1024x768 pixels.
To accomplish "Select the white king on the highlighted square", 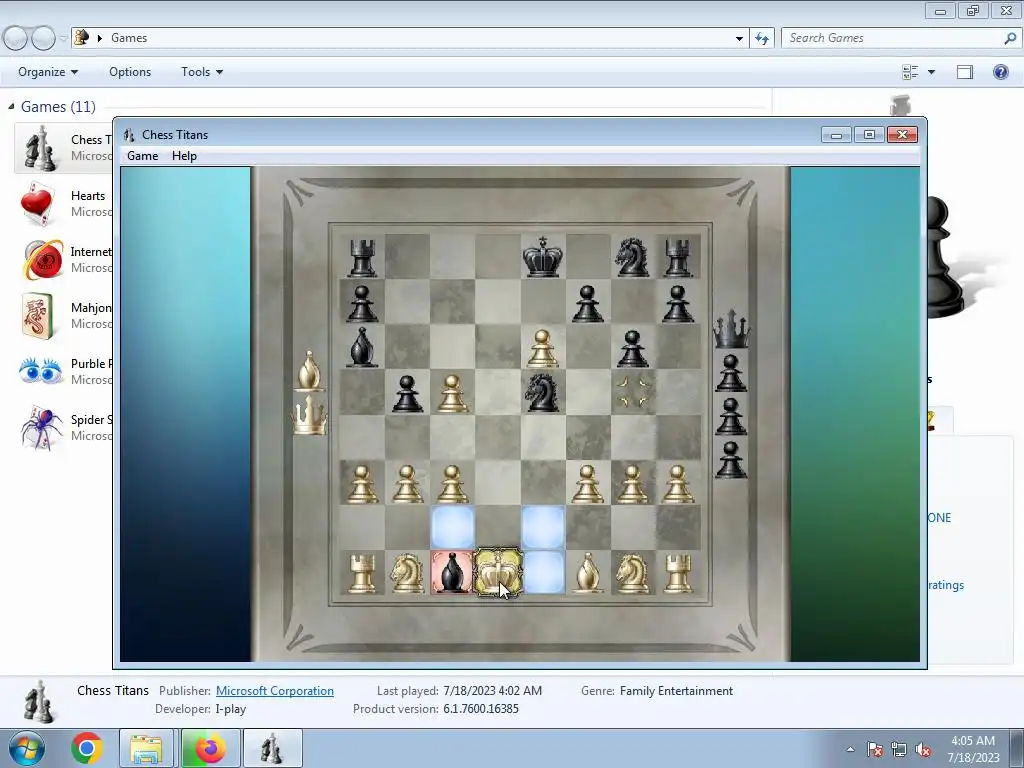I will [498, 573].
